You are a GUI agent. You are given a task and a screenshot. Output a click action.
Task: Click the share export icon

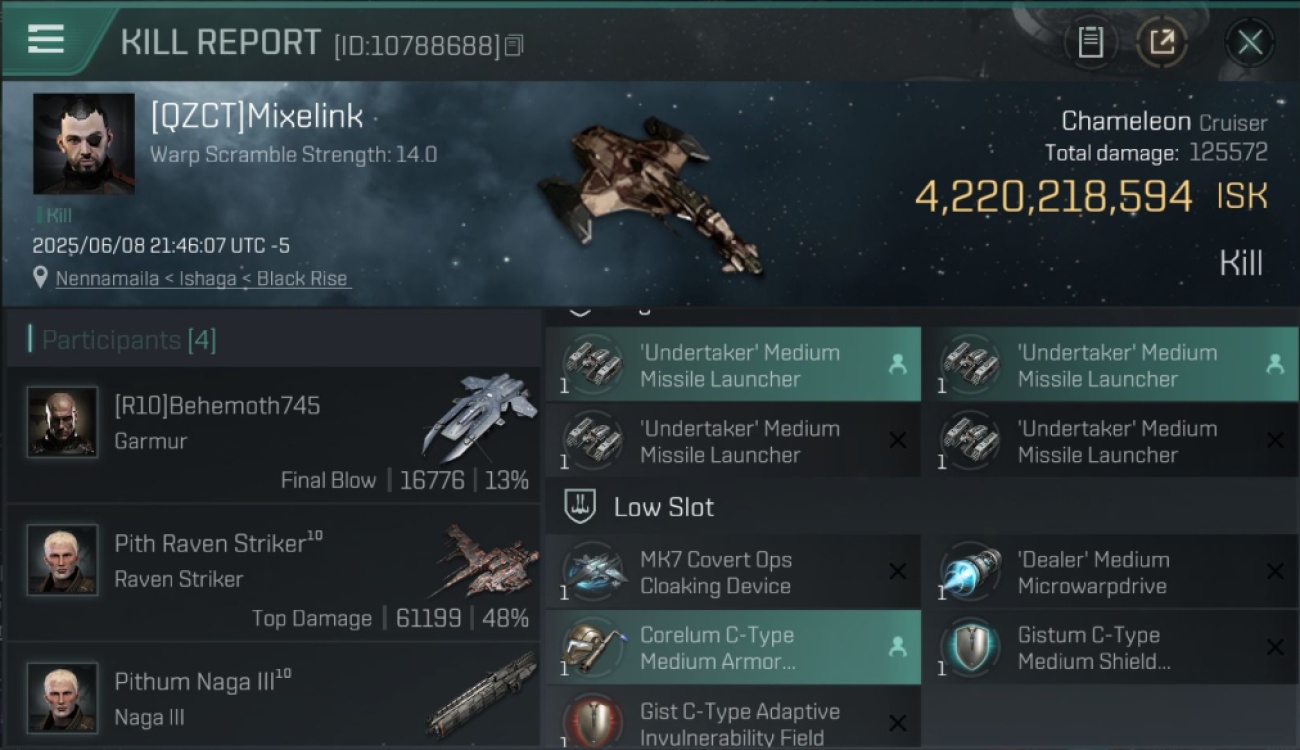(x=1162, y=42)
